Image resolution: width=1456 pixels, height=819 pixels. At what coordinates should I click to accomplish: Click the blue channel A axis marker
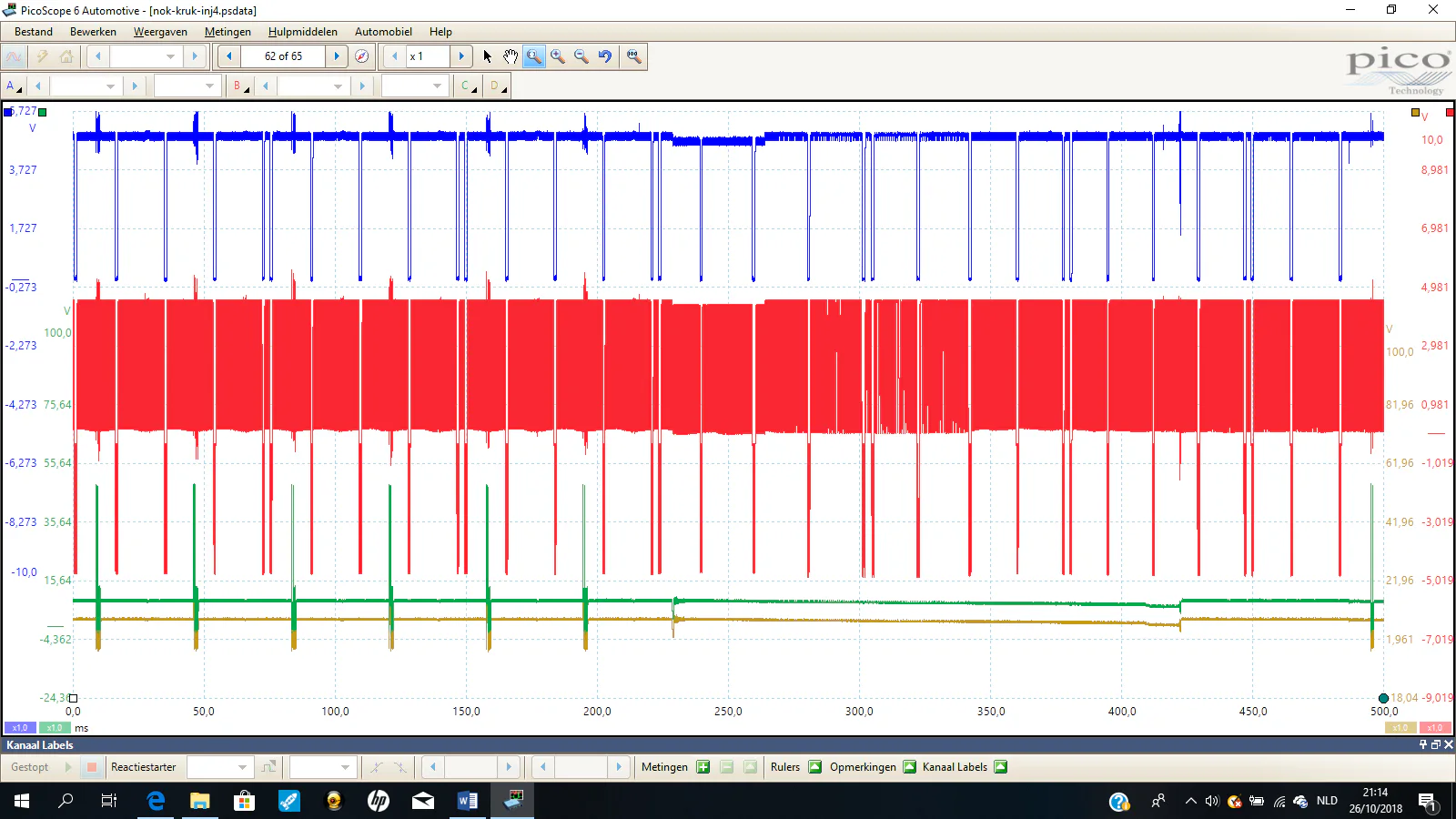click(8, 112)
